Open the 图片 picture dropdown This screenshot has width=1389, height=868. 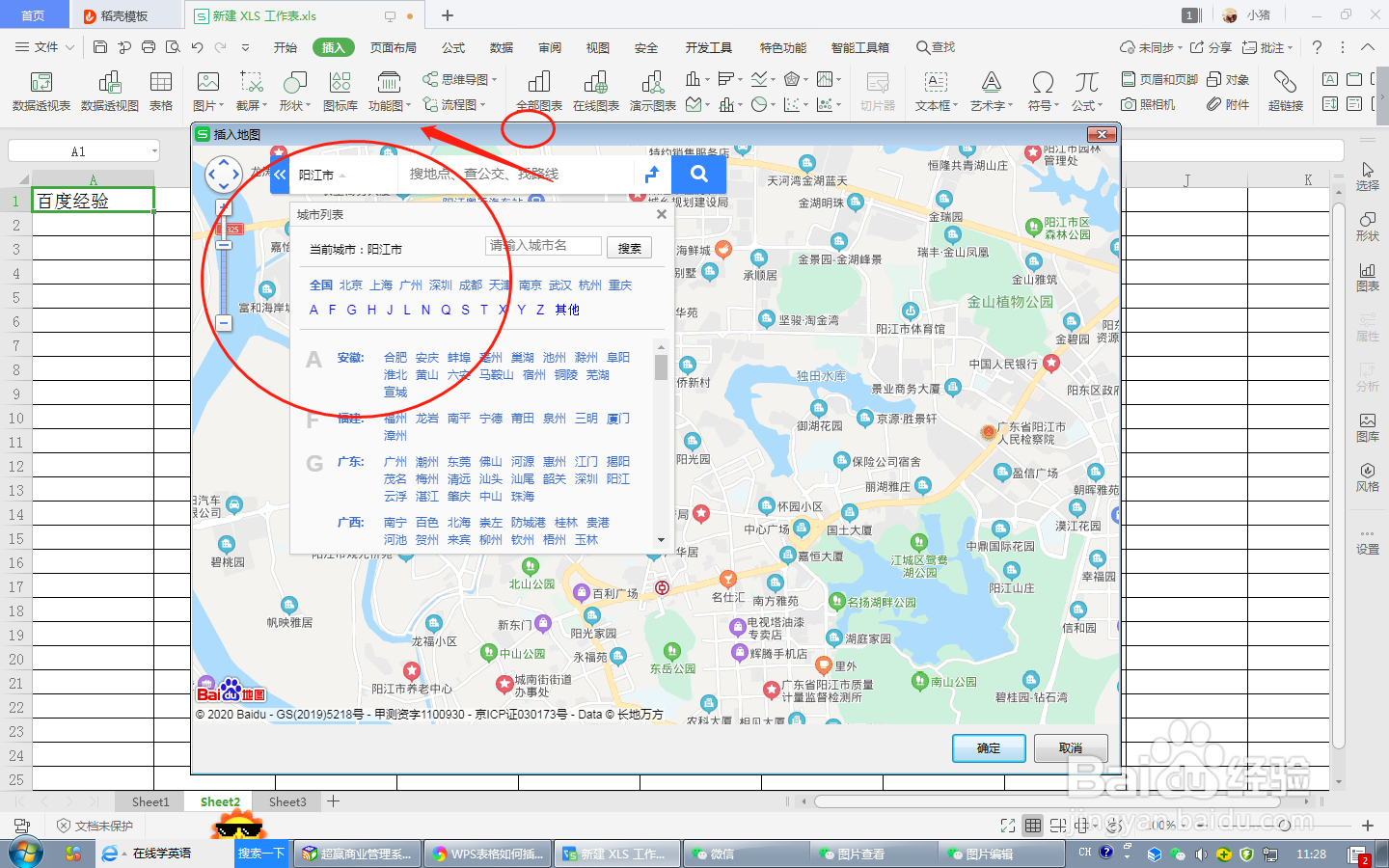208,105
